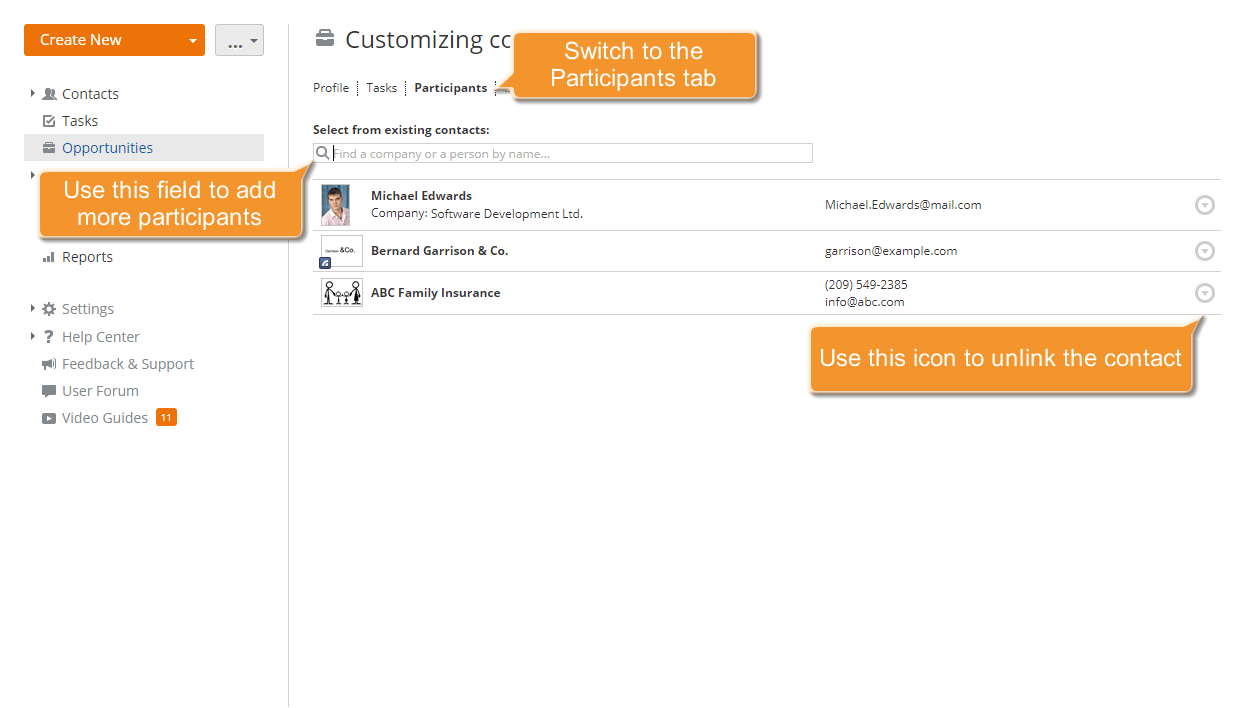Select the Tasks checkmark icon in sidebar
Screen dimensions: 1240x708
(50, 120)
